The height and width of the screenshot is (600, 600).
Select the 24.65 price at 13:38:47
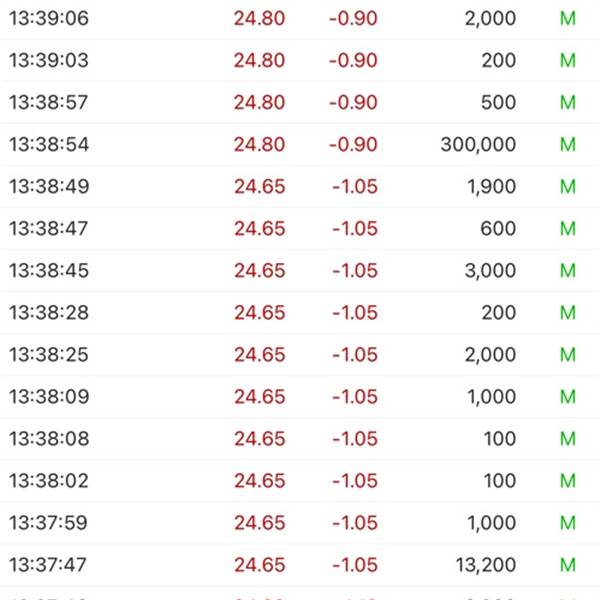click(259, 229)
